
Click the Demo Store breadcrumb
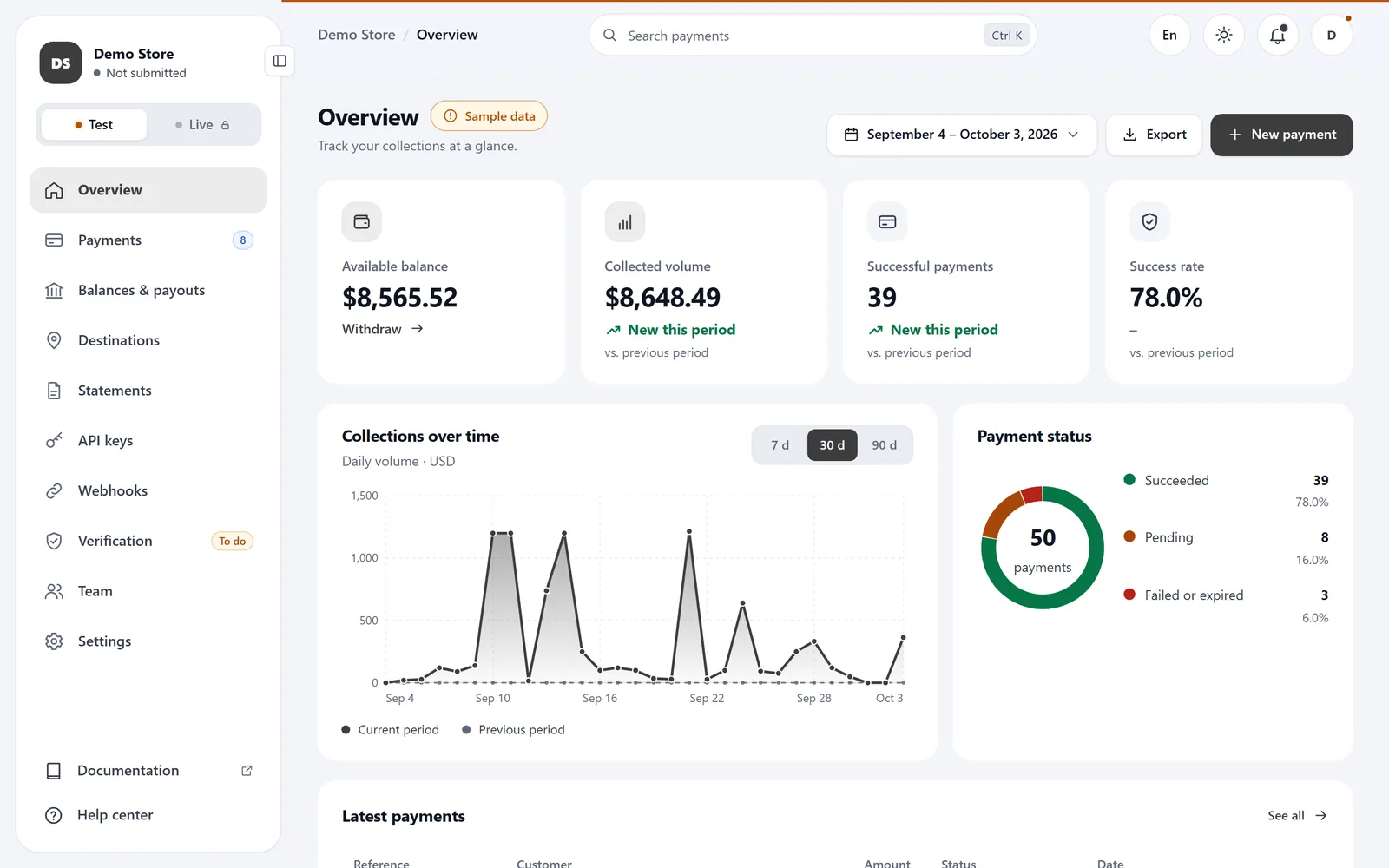click(357, 35)
